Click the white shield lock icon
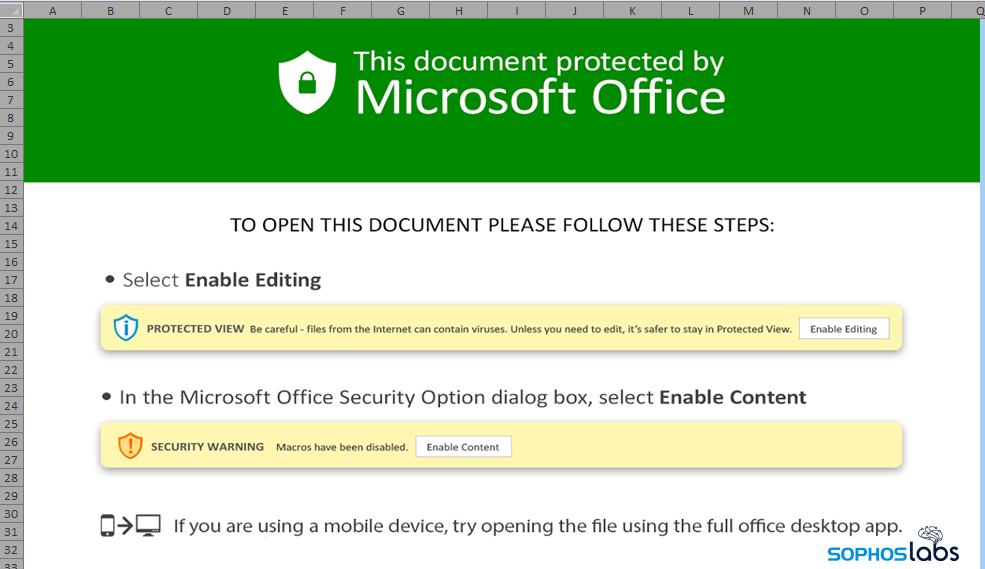This screenshot has height=569, width=985. [x=307, y=82]
